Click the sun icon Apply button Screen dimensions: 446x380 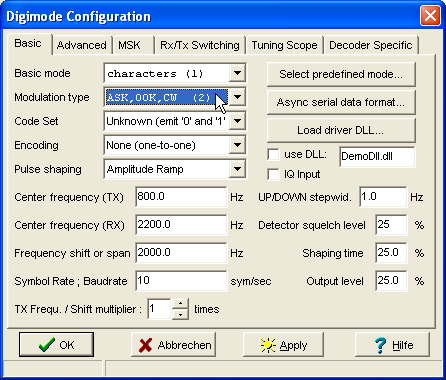click(283, 344)
